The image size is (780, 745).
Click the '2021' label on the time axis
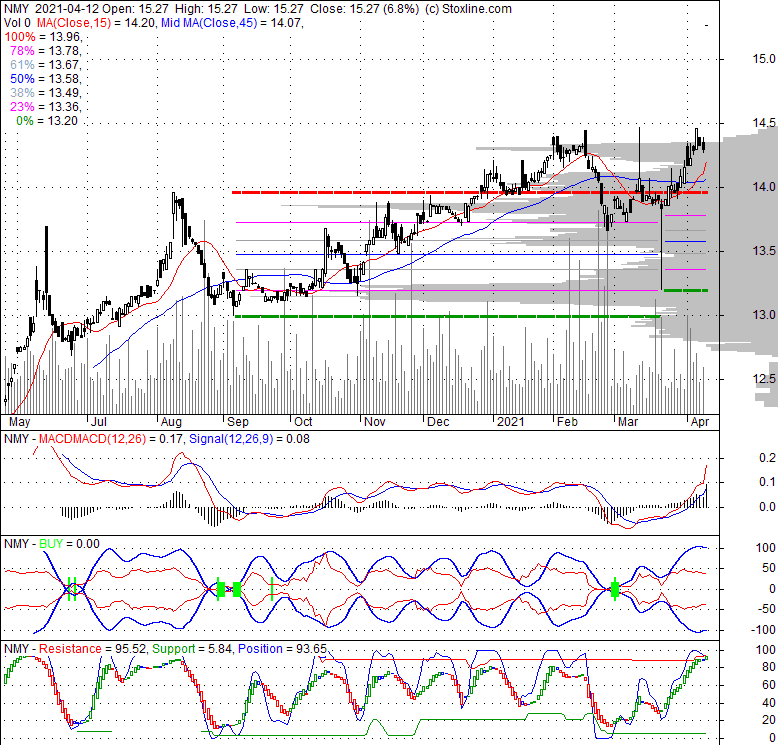click(x=511, y=422)
